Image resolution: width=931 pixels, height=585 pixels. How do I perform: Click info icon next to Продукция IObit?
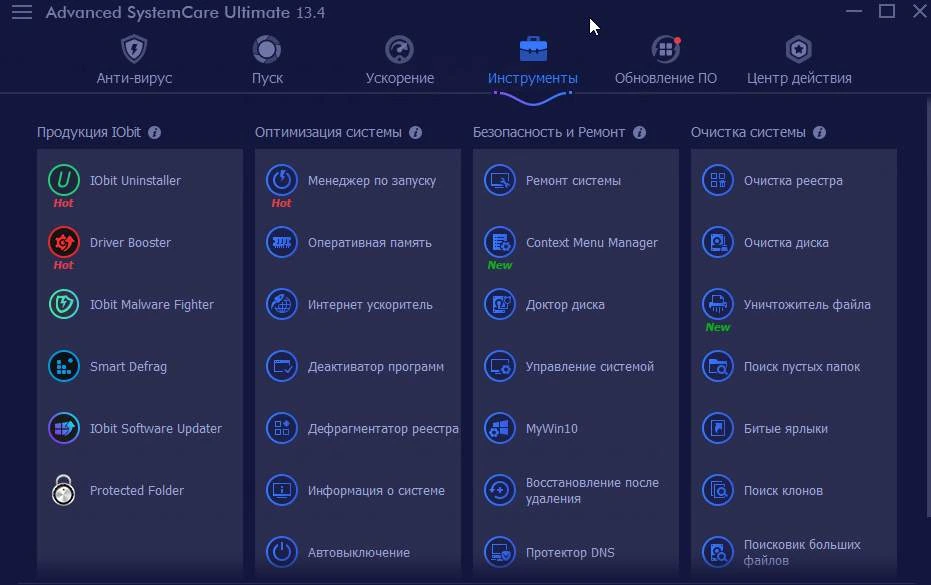pyautogui.click(x=154, y=132)
